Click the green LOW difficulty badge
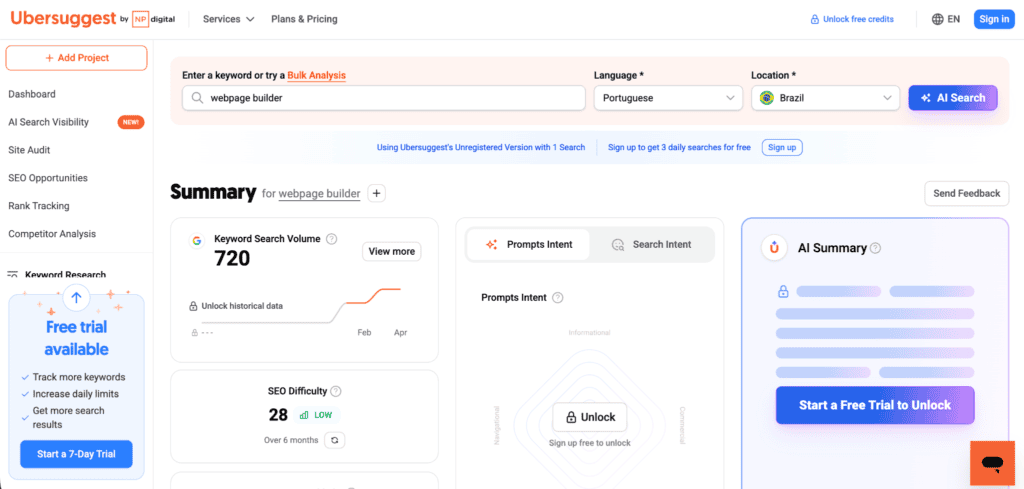The width and height of the screenshot is (1024, 489). pyautogui.click(x=317, y=415)
